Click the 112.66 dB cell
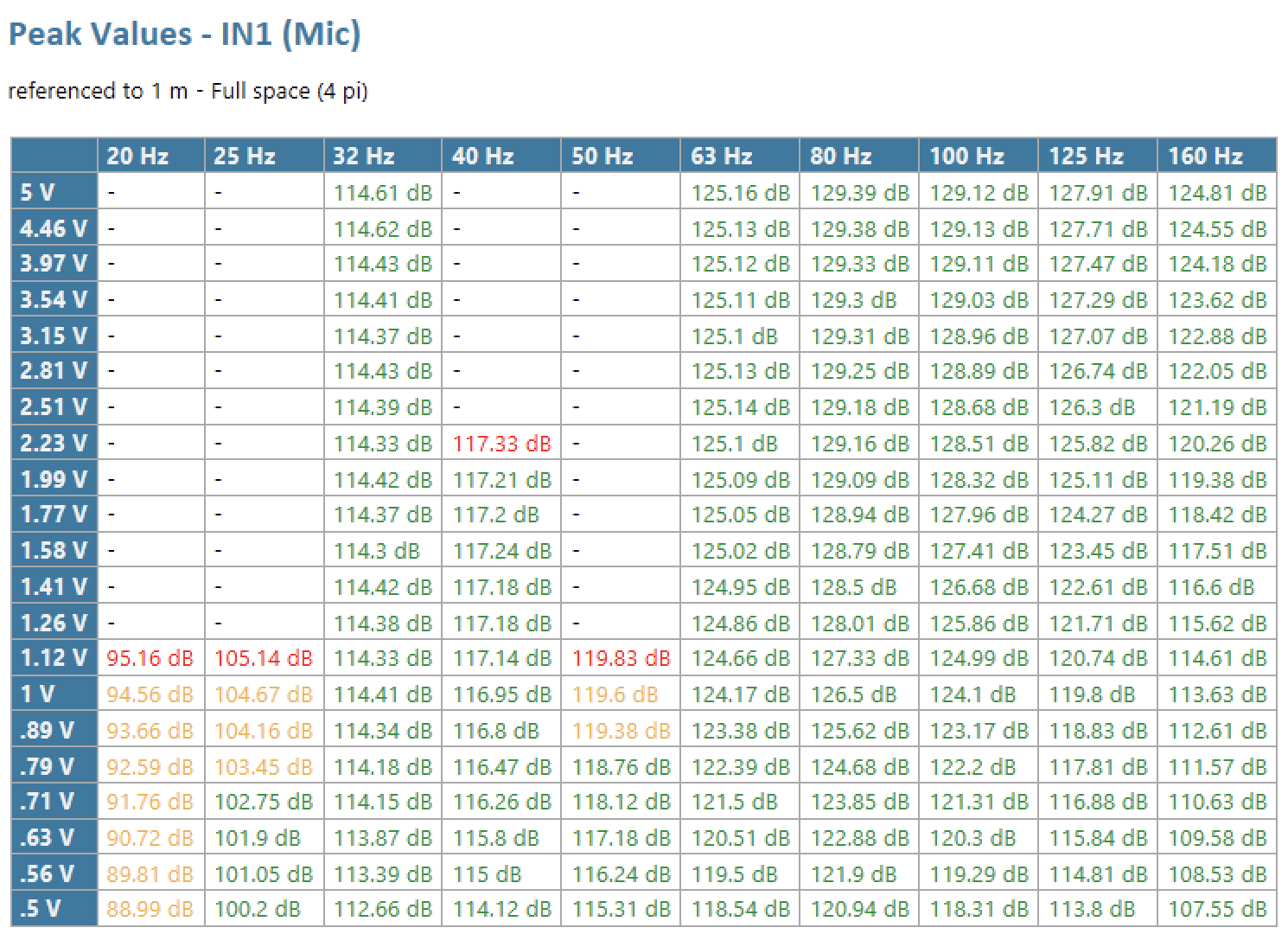The width and height of the screenshot is (1288, 934). 383,910
